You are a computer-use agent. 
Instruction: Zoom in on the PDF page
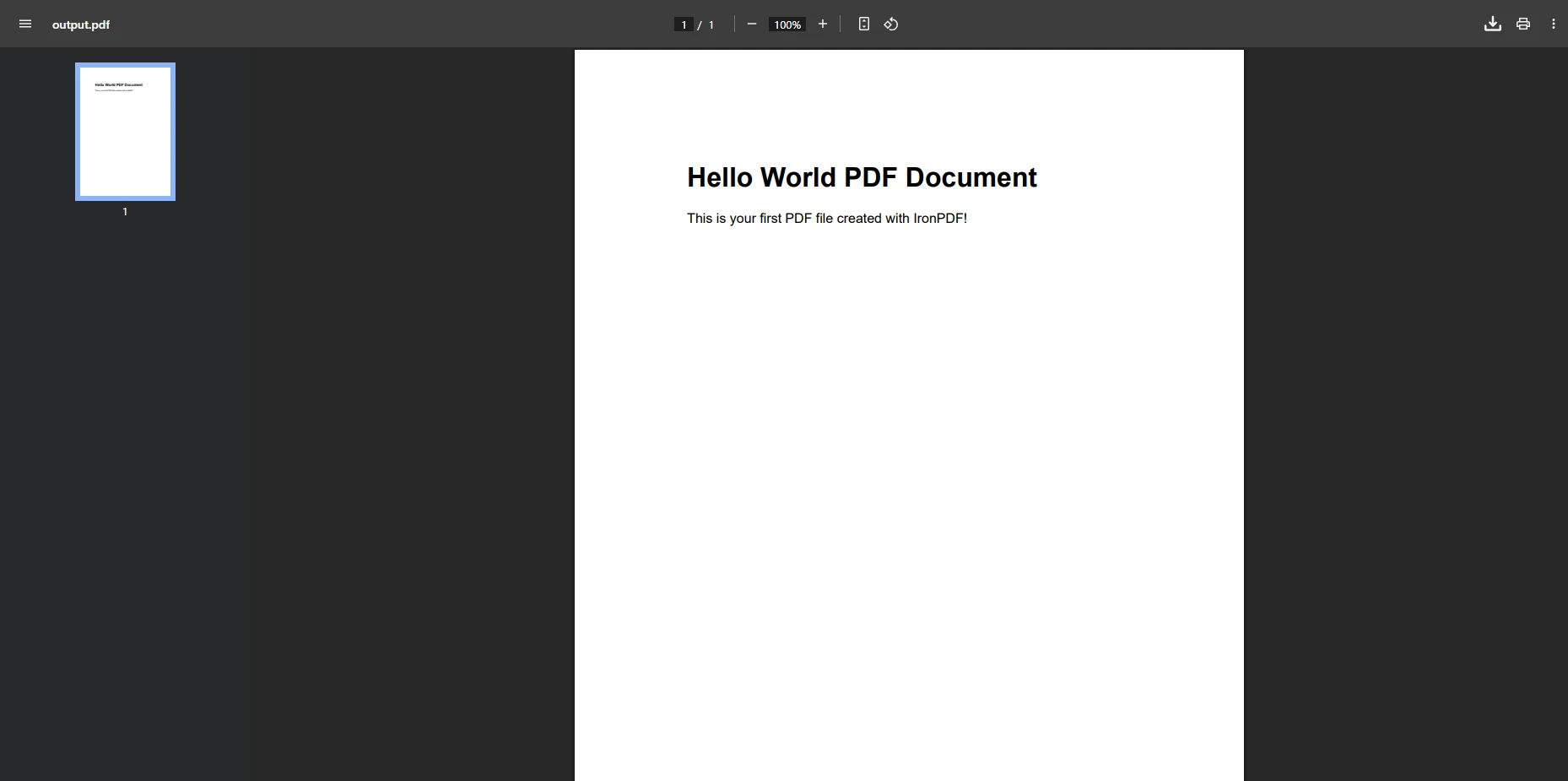click(823, 24)
